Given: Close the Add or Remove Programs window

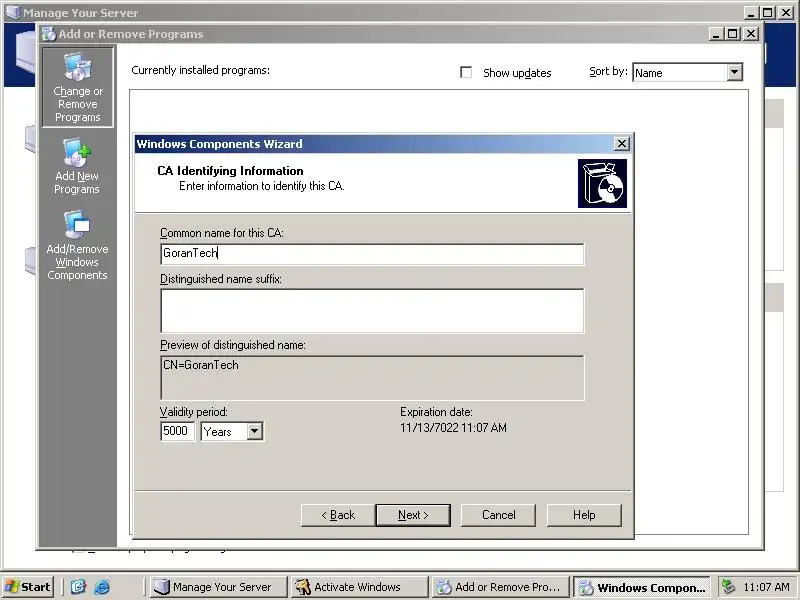Looking at the screenshot, I should pyautogui.click(x=751, y=34).
